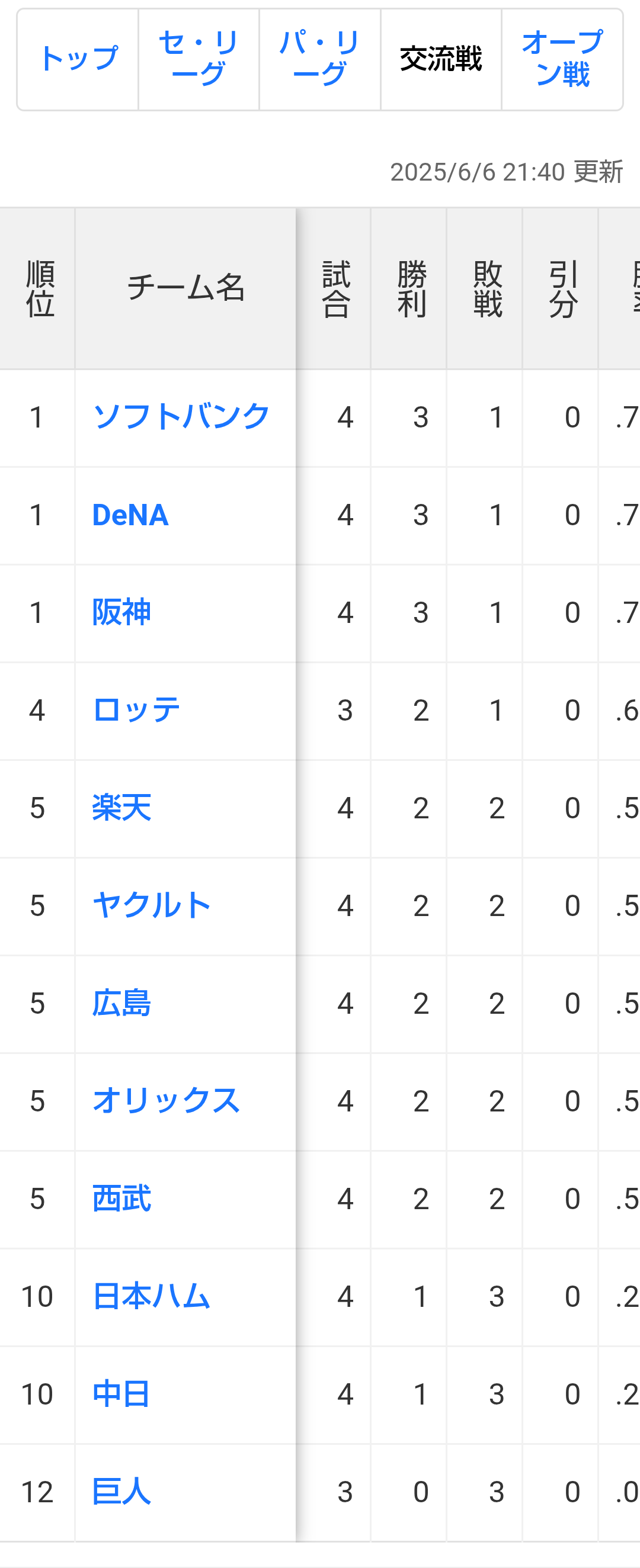Open the ヤクルト team link

(152, 906)
